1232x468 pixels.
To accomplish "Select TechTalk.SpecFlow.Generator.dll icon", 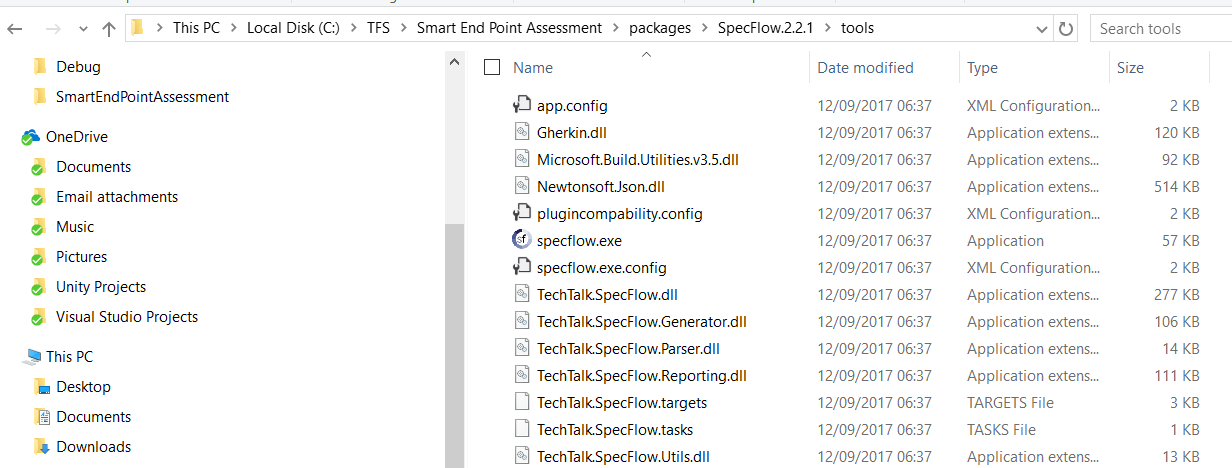I will 521,320.
